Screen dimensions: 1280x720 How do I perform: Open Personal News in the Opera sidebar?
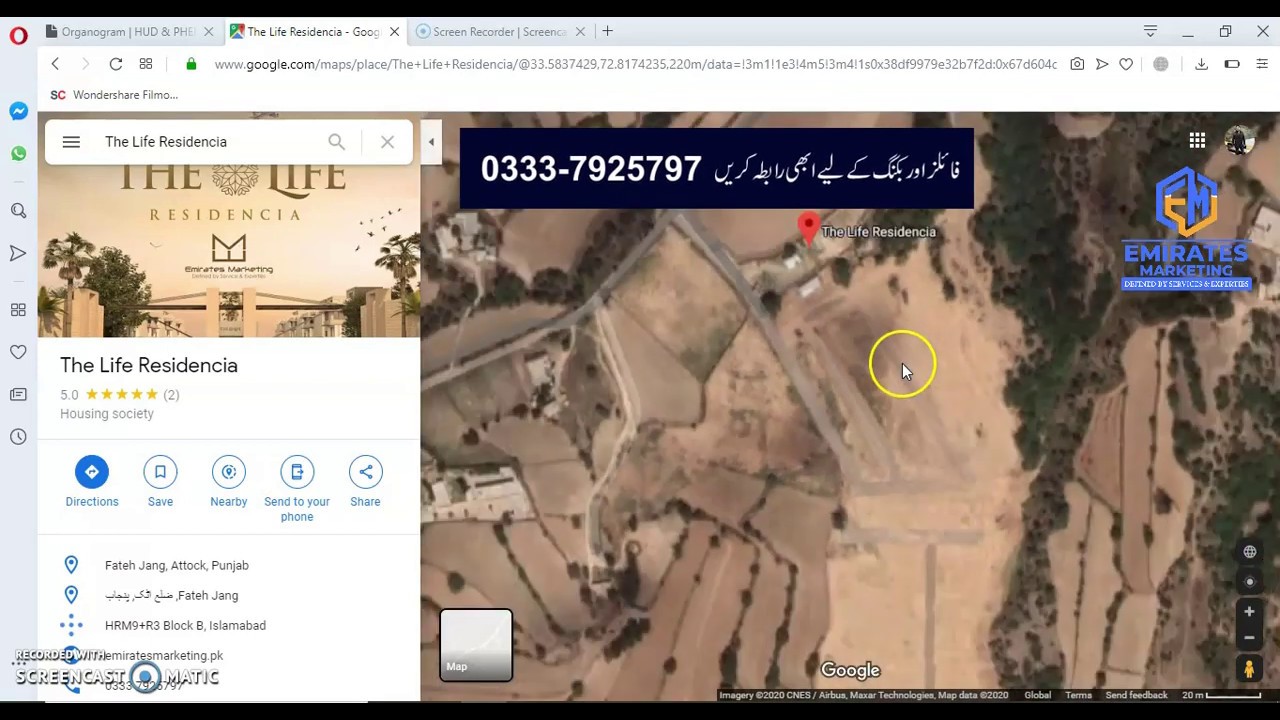(18, 395)
